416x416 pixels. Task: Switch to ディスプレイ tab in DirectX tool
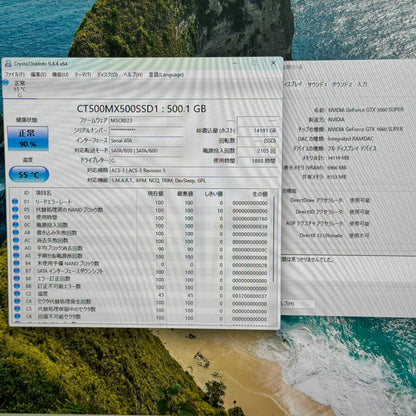click(x=292, y=84)
